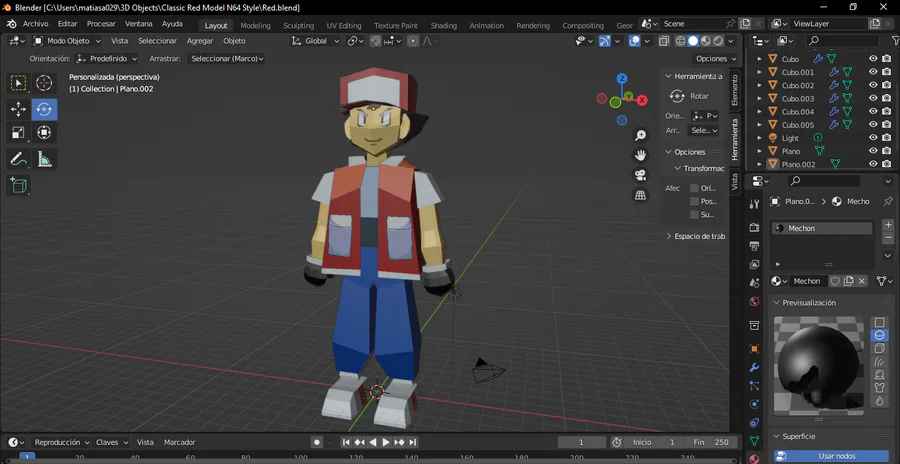Switch to the UV Editing workspace tab
This screenshot has width=900, height=464.
(x=344, y=25)
